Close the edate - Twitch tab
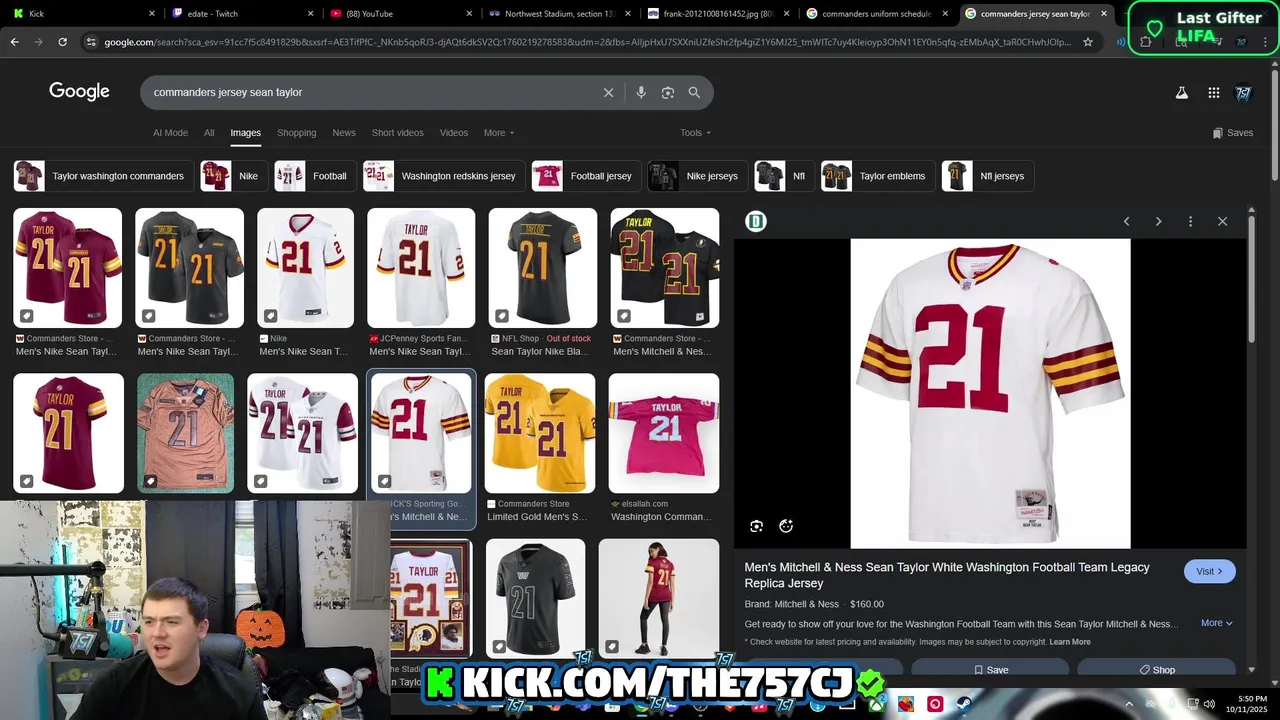The image size is (1280, 720). pyautogui.click(x=310, y=14)
